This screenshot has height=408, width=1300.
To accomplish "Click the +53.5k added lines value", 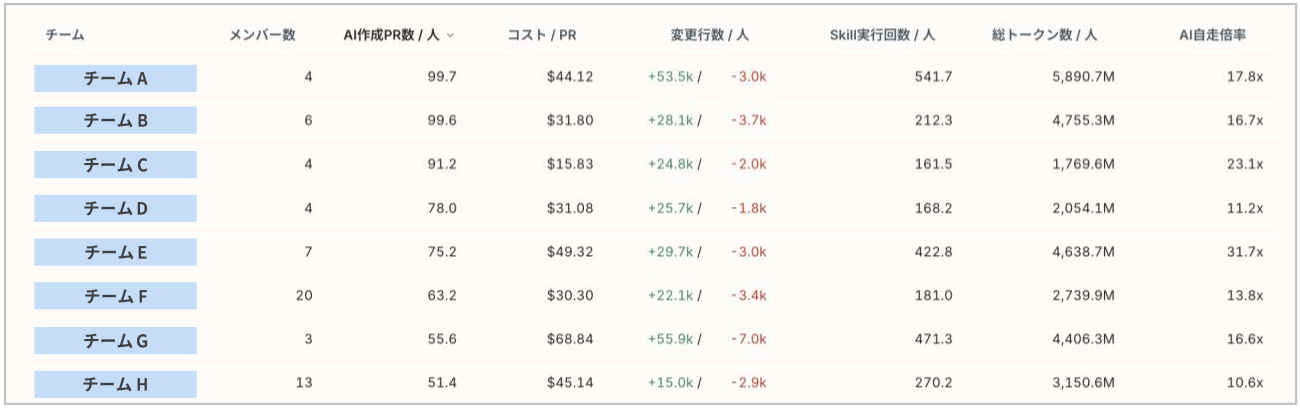I will point(670,77).
